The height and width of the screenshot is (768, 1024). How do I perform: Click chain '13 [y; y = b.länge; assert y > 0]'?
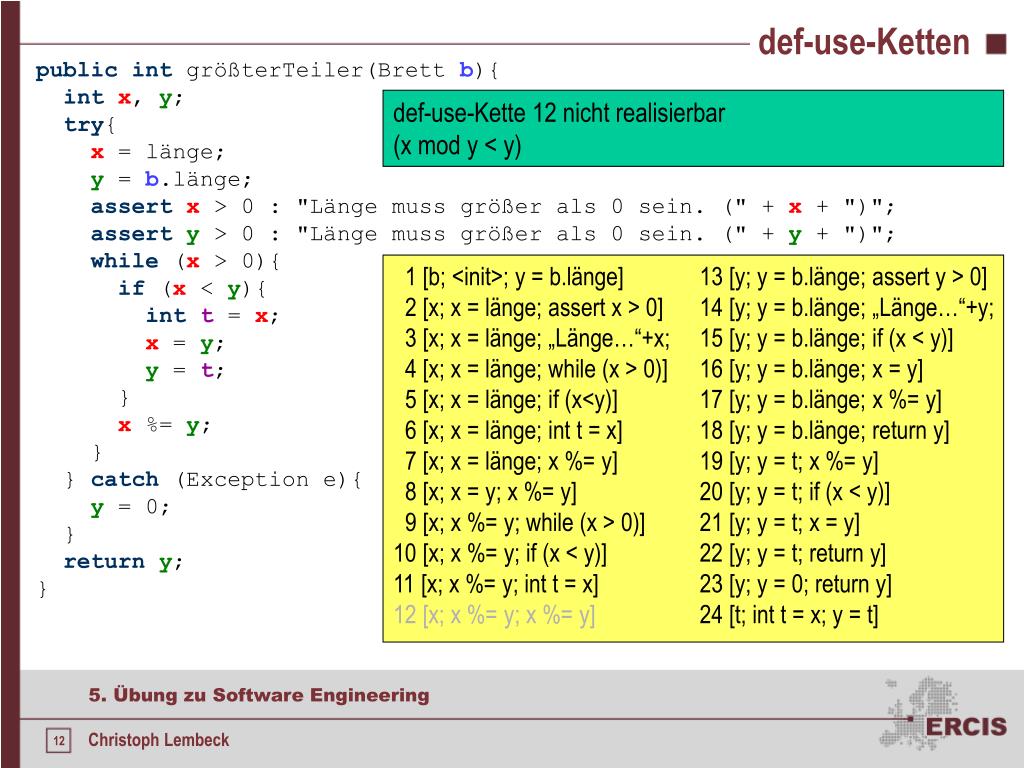[843, 278]
